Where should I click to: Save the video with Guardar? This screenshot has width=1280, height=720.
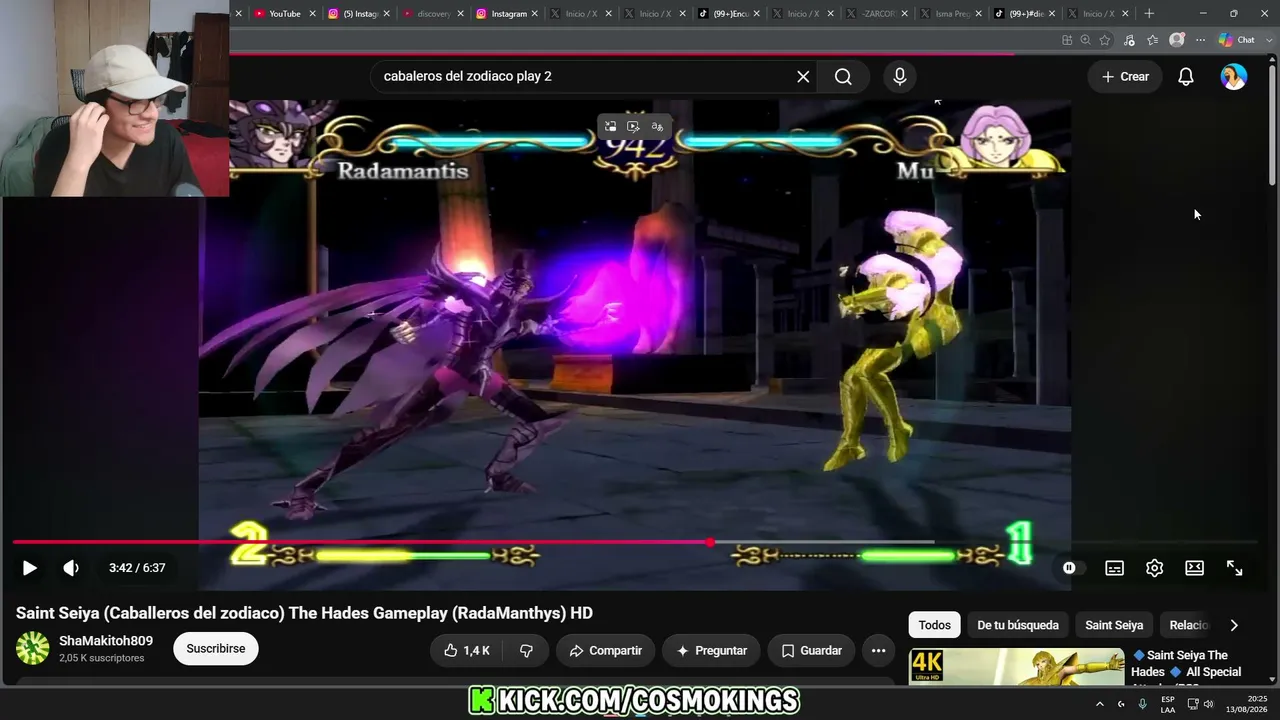[811, 650]
